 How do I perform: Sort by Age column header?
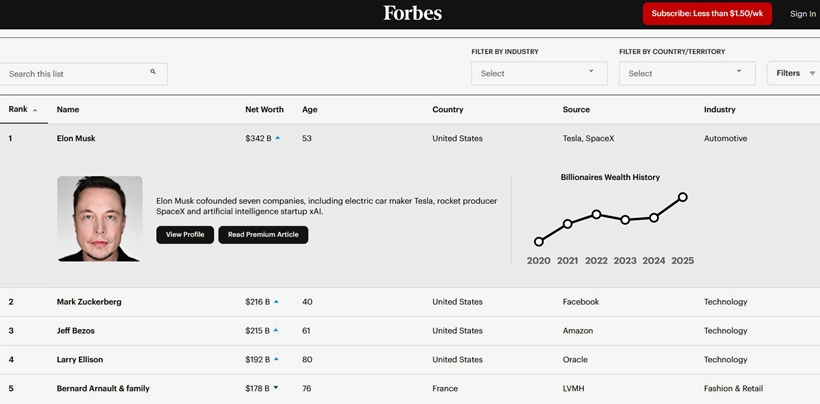point(310,109)
